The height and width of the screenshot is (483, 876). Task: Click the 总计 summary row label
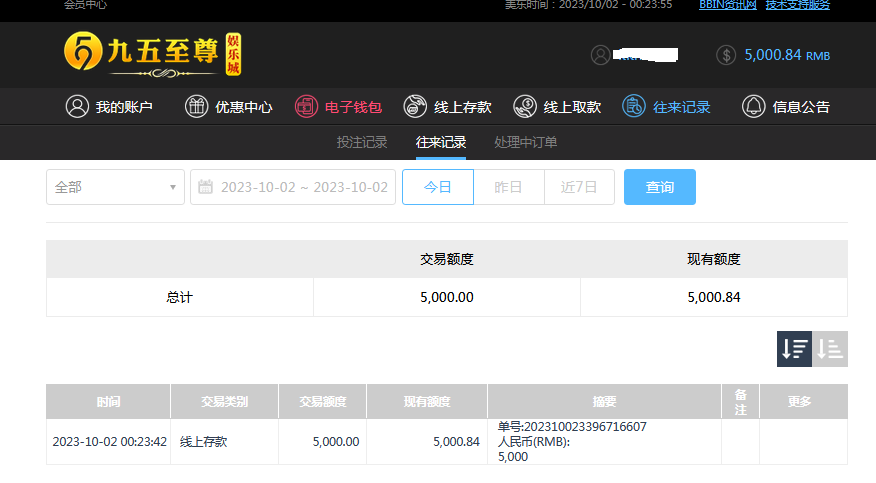pyautogui.click(x=179, y=297)
